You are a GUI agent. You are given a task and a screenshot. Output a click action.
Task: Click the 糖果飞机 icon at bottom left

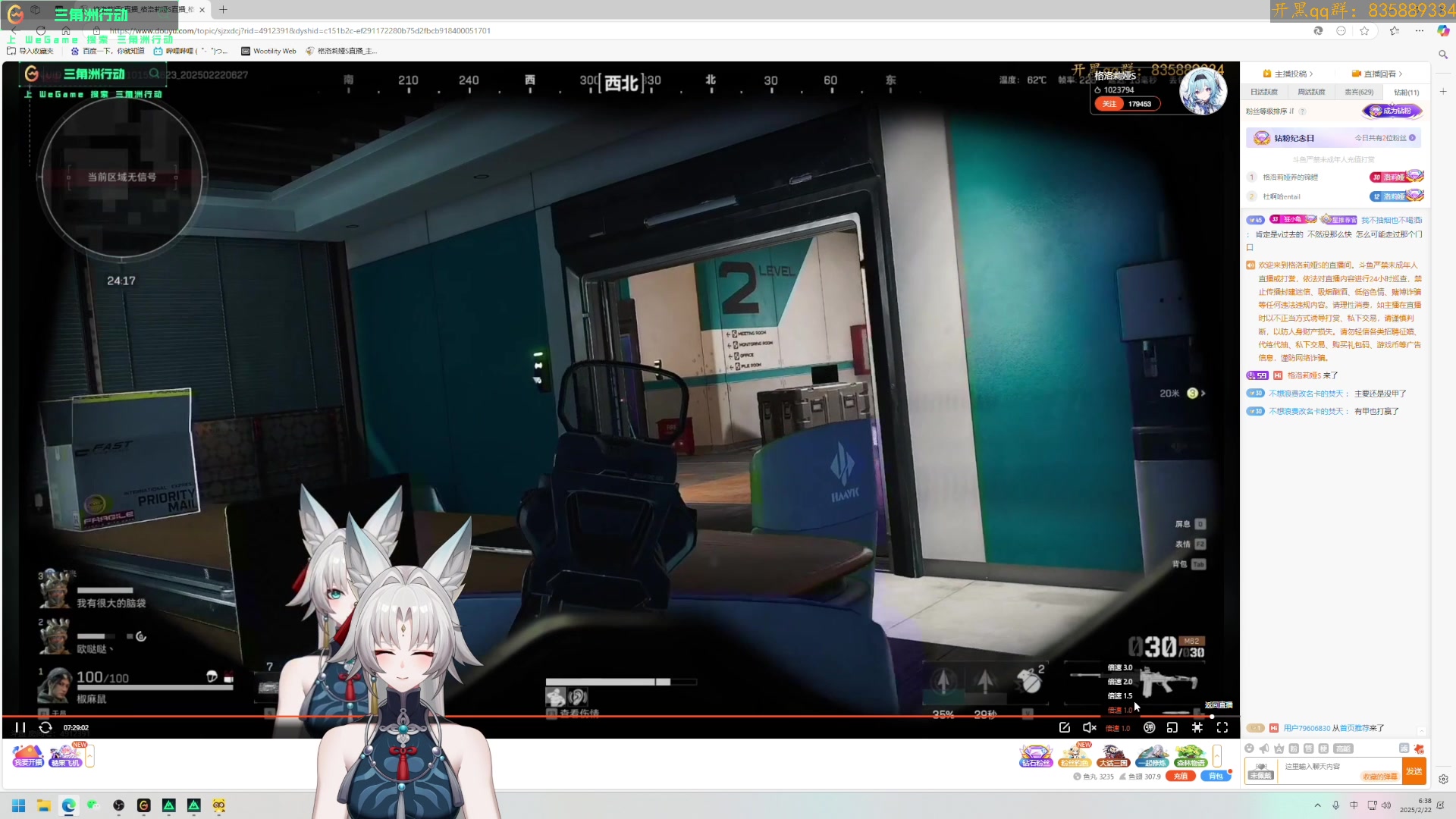(65, 756)
